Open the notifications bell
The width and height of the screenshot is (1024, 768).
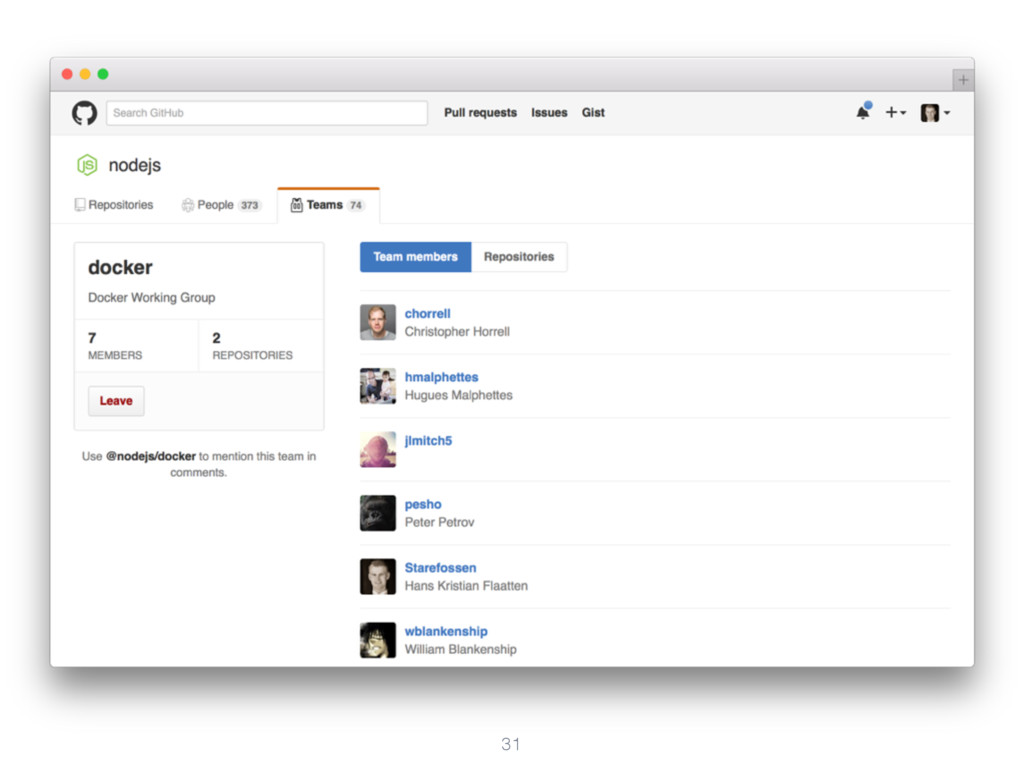[863, 112]
